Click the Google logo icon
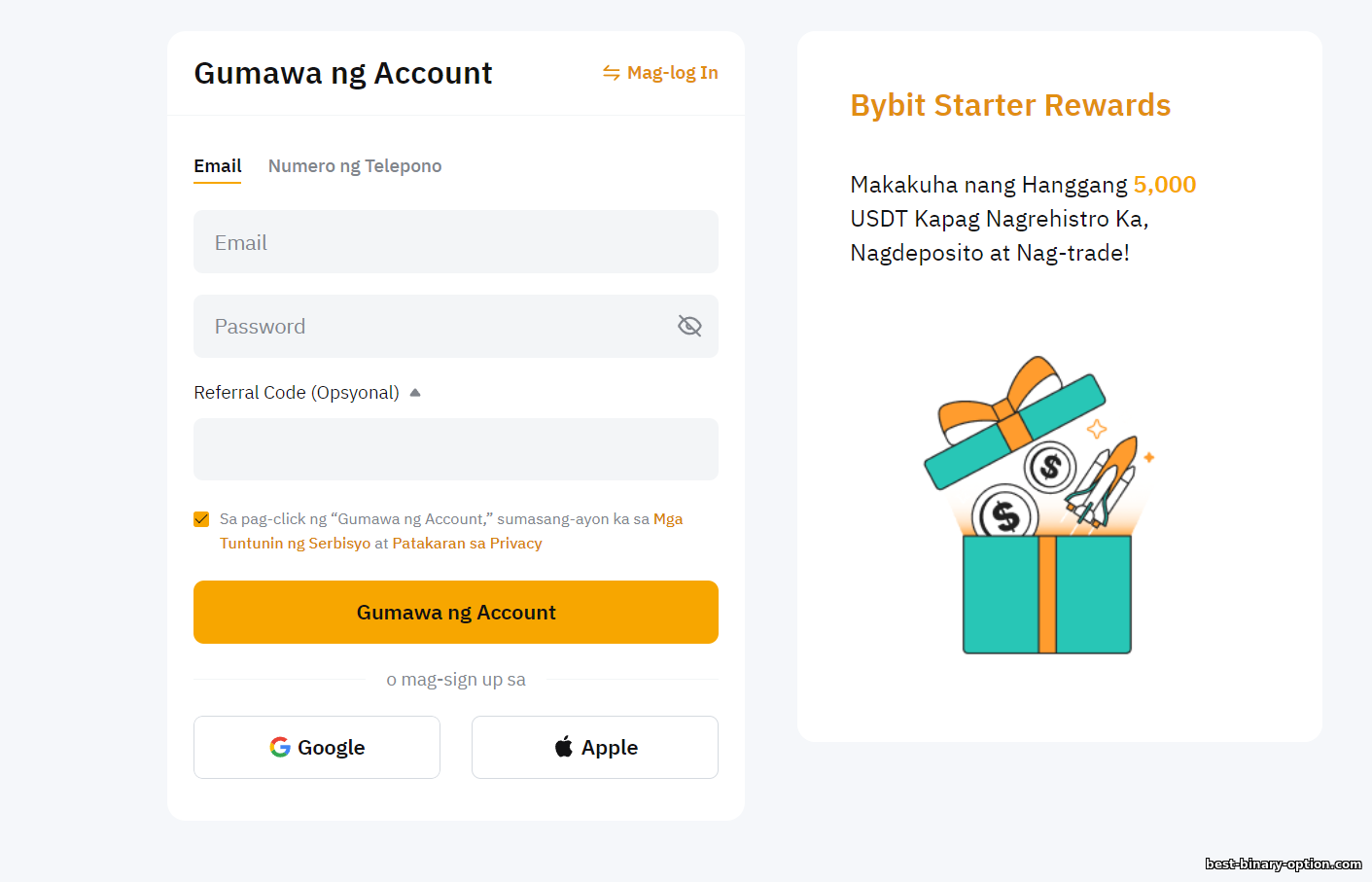 click(280, 747)
